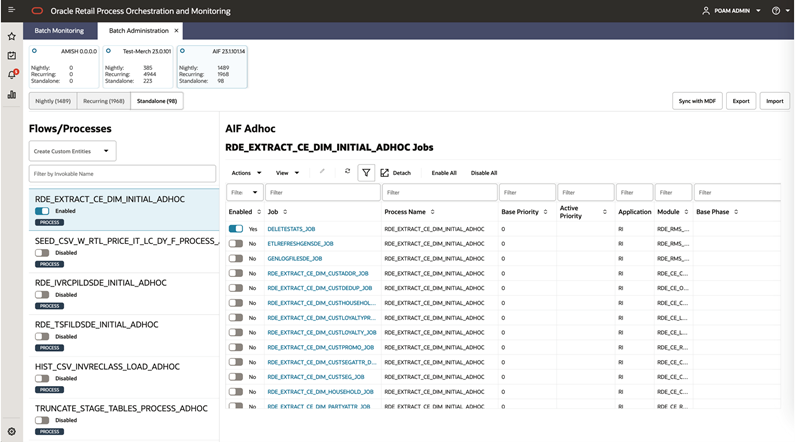795x442 pixels.
Task: Click Sync with MDF button
Action: [697, 101]
